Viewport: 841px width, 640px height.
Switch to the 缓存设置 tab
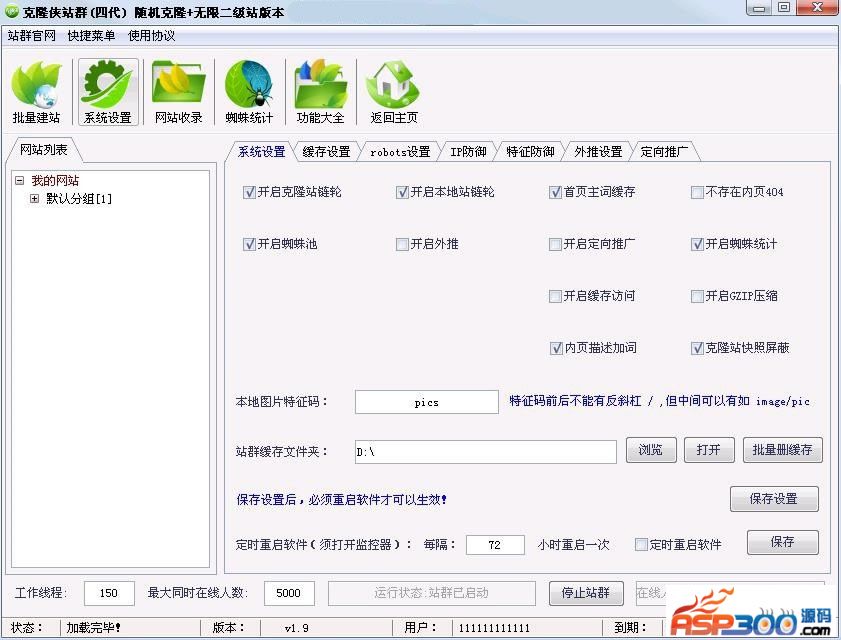pos(326,152)
